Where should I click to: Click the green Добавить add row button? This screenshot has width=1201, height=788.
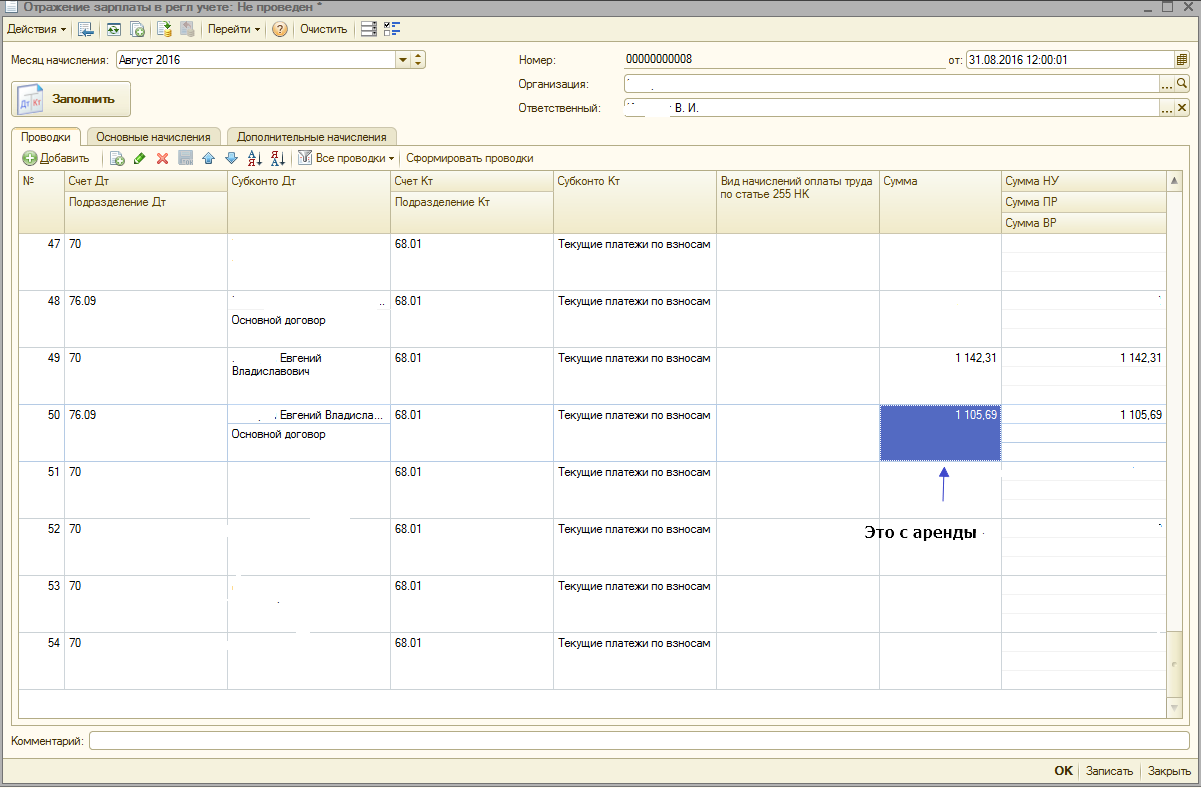(56, 158)
